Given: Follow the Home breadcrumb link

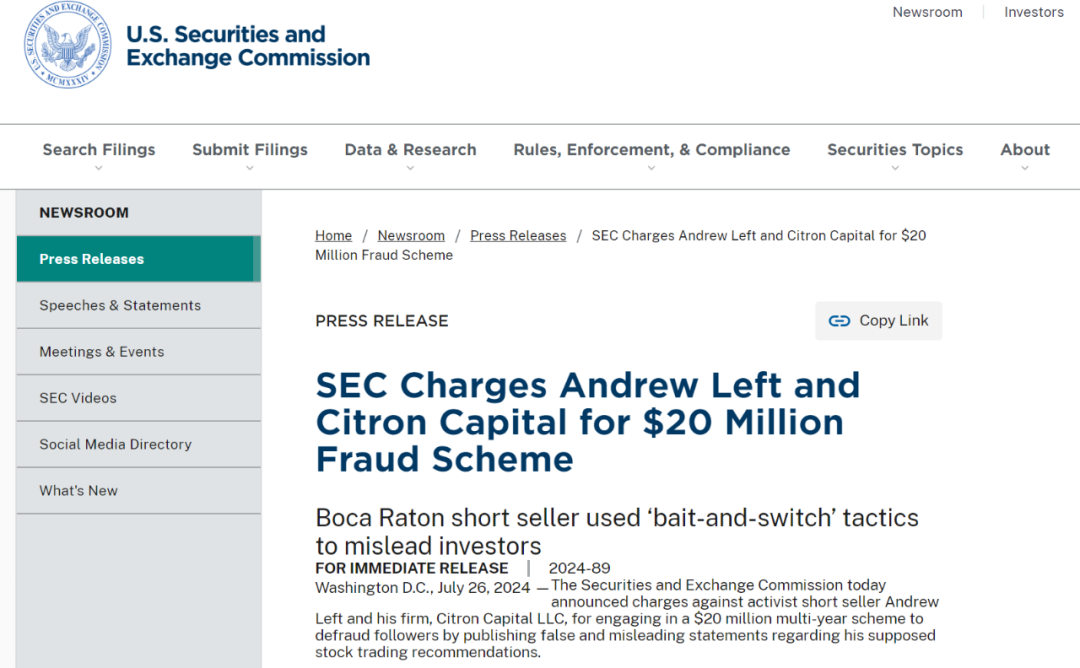Looking at the screenshot, I should coord(333,236).
